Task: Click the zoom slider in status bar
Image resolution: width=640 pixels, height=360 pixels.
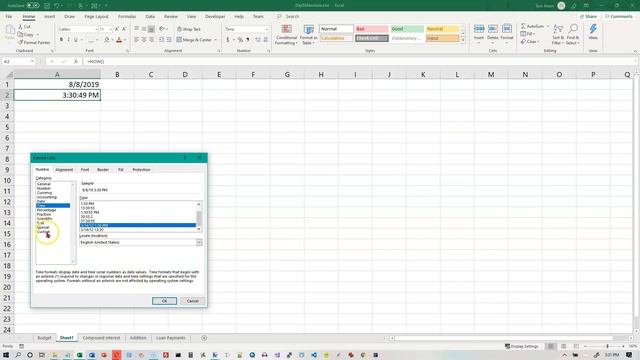Action: pos(607,346)
